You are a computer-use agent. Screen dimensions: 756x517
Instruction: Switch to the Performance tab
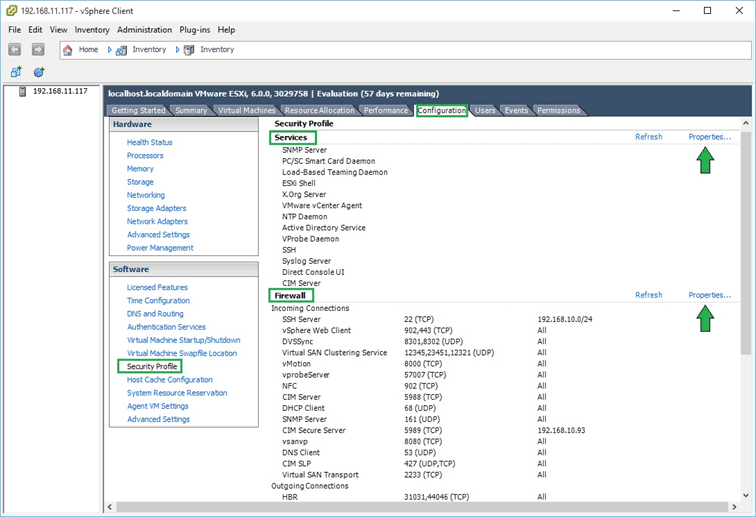[x=386, y=110]
